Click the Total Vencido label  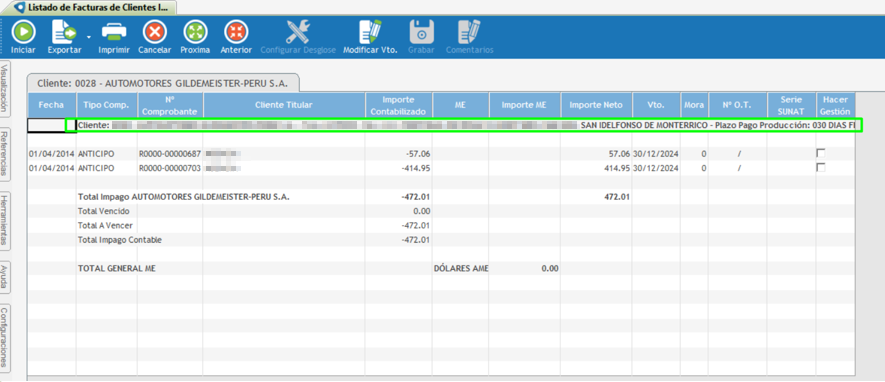(103, 212)
